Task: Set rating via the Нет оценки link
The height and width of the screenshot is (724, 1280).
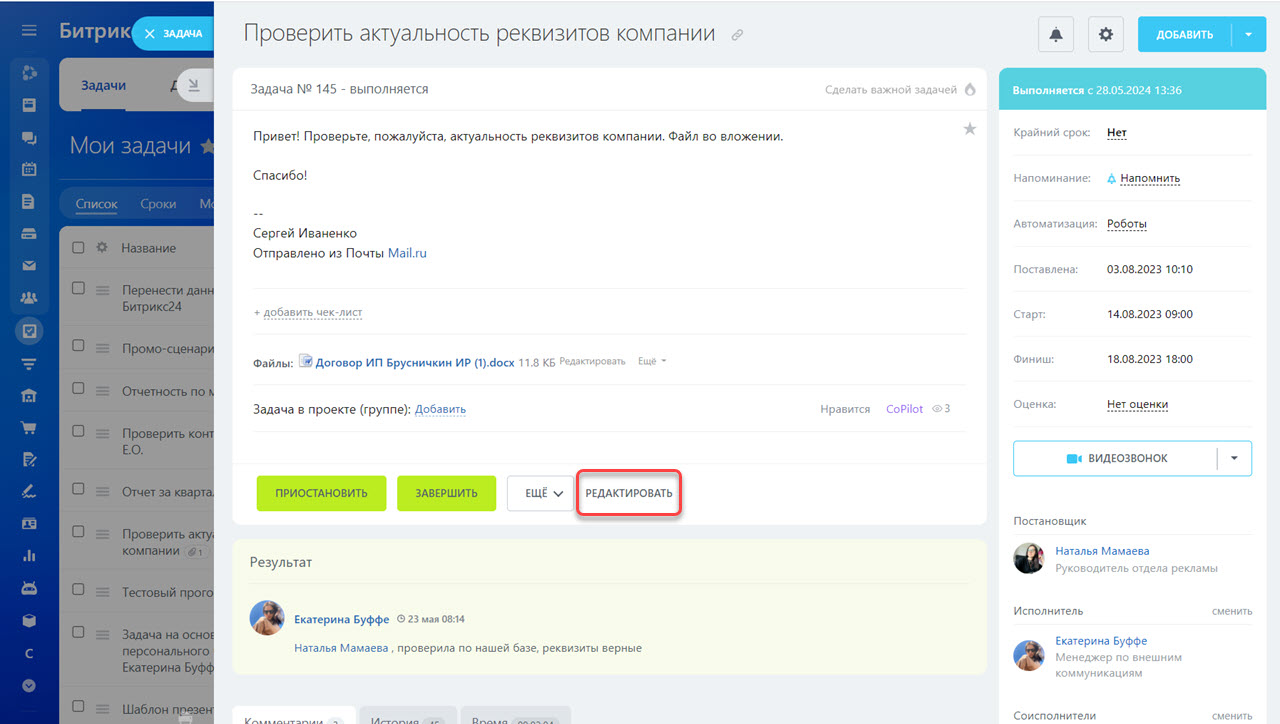Action: [1137, 404]
